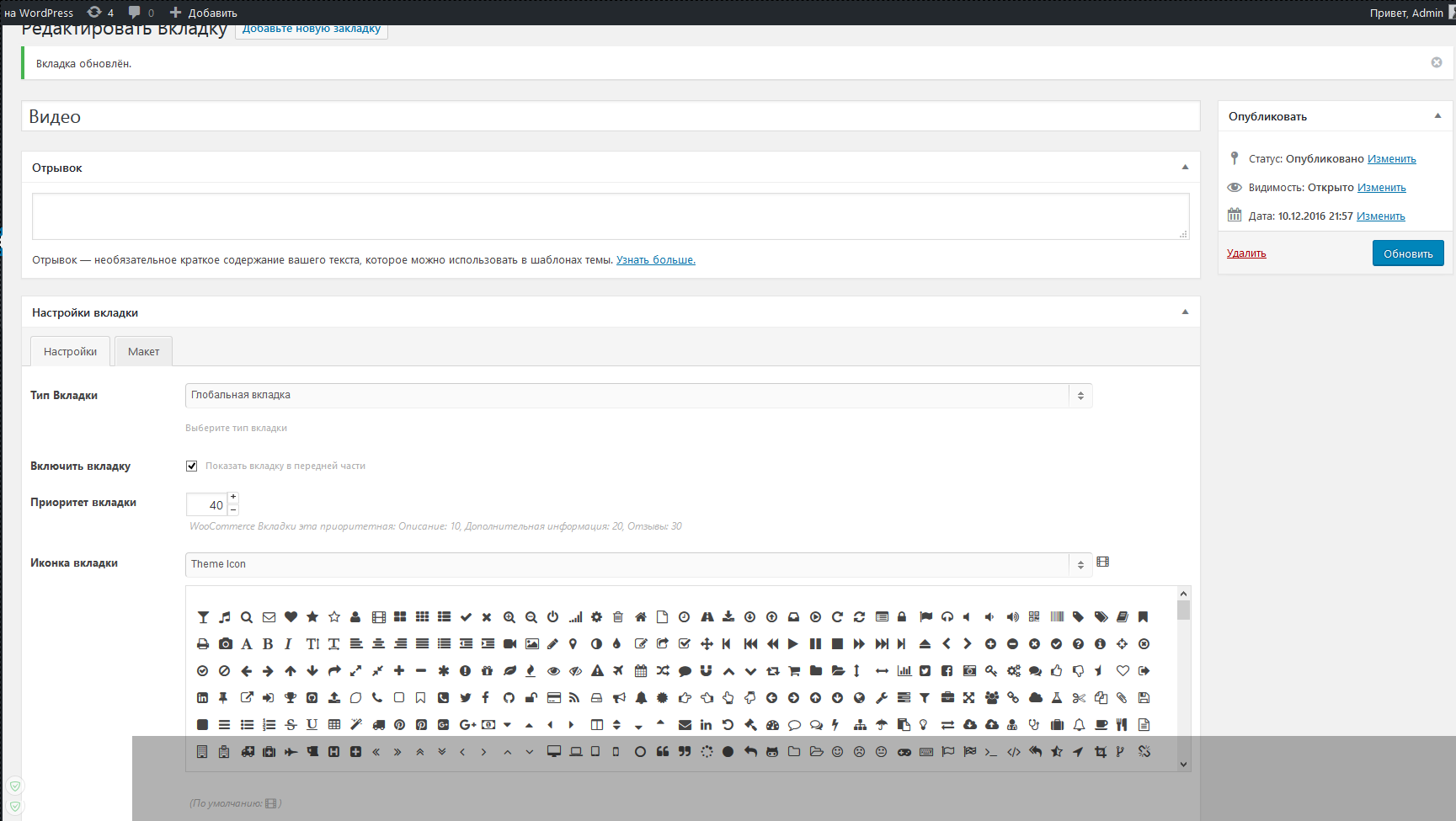This screenshot has width=1456, height=821.
Task: Switch to the 'Макет' tab
Action: point(143,351)
